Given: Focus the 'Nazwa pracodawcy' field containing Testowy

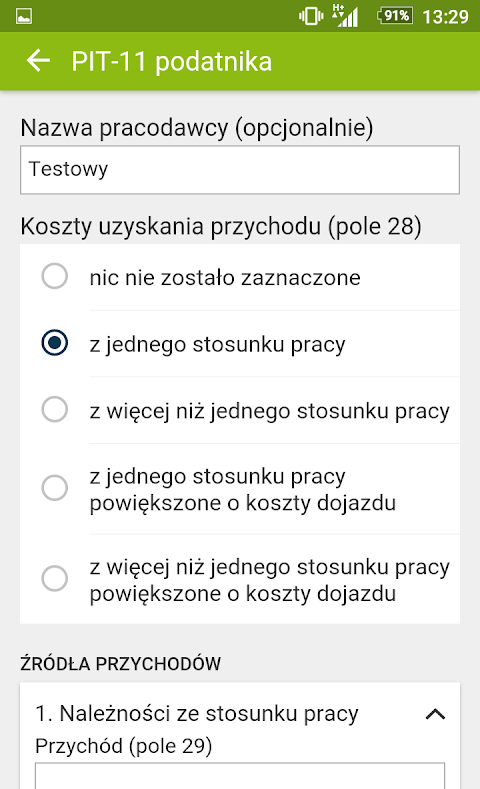Looking at the screenshot, I should [x=240, y=170].
